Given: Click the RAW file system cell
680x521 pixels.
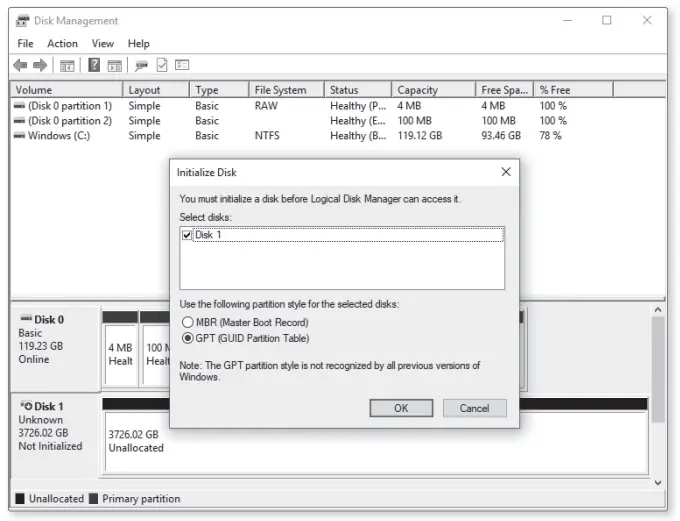Looking at the screenshot, I should click(266, 106).
